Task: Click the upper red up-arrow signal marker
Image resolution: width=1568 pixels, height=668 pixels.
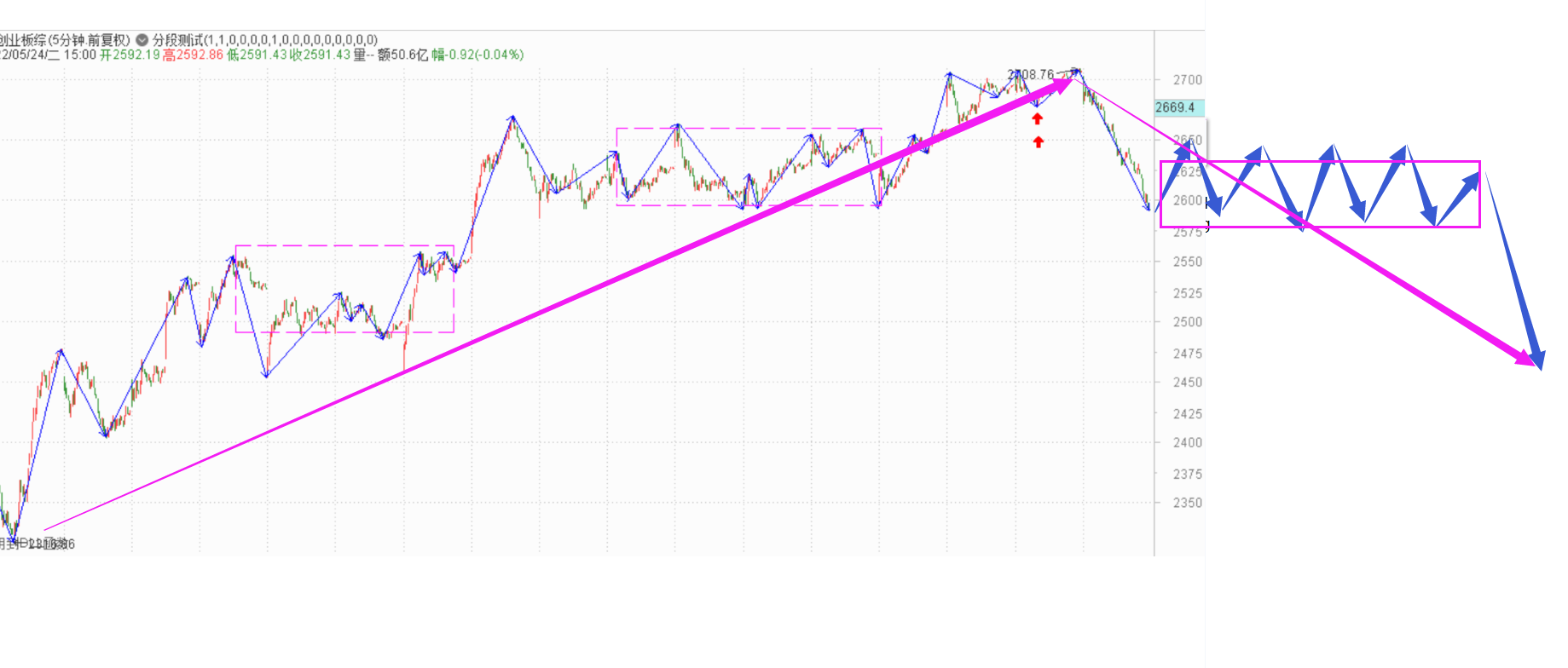Action: tap(1037, 118)
